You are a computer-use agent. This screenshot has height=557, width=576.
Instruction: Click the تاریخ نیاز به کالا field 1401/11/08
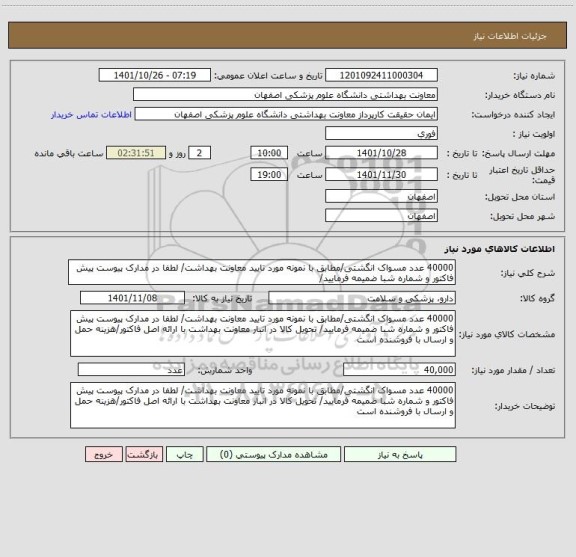coord(132,298)
